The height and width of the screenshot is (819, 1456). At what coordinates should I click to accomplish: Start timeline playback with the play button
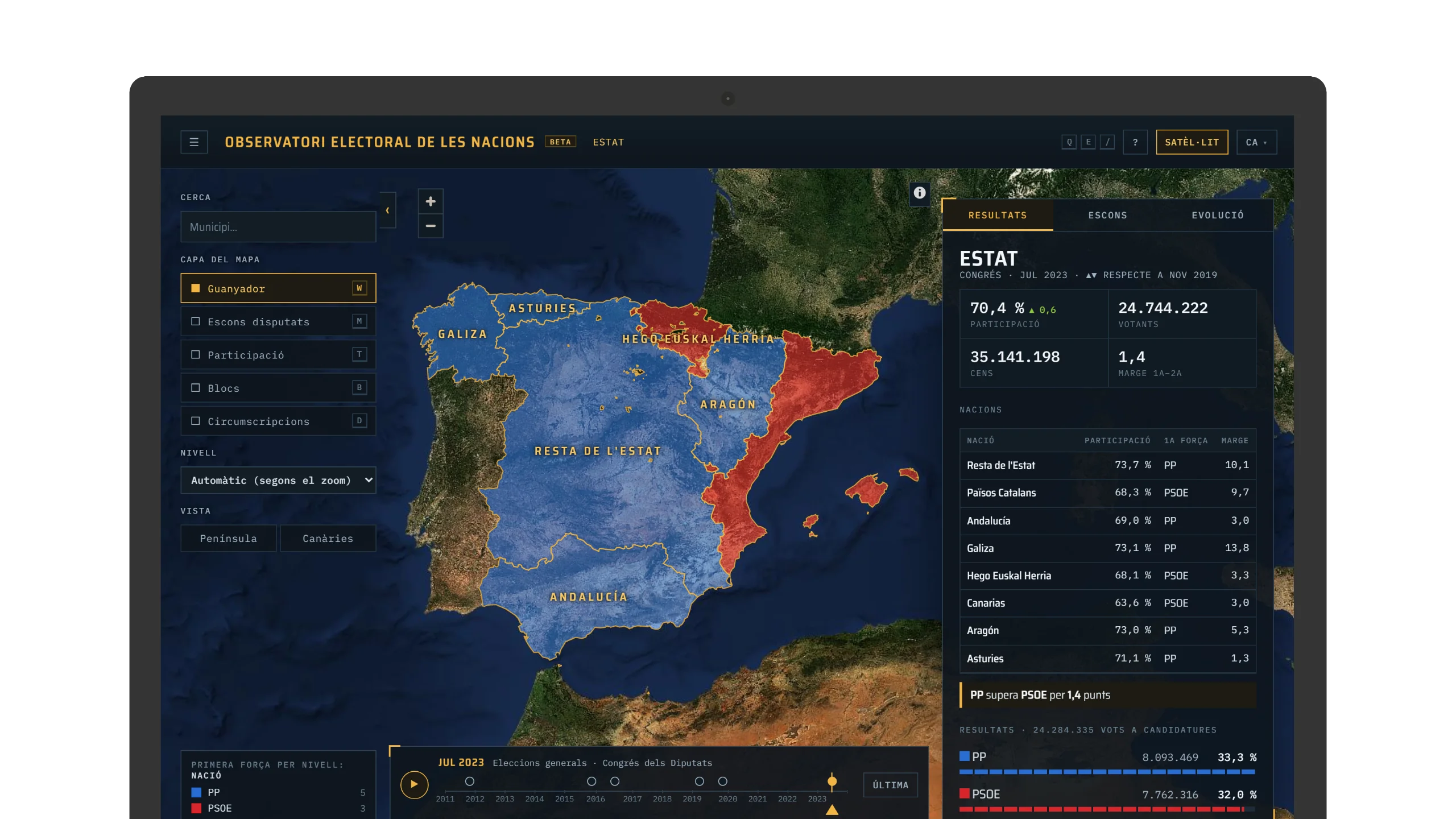pyautogui.click(x=414, y=784)
